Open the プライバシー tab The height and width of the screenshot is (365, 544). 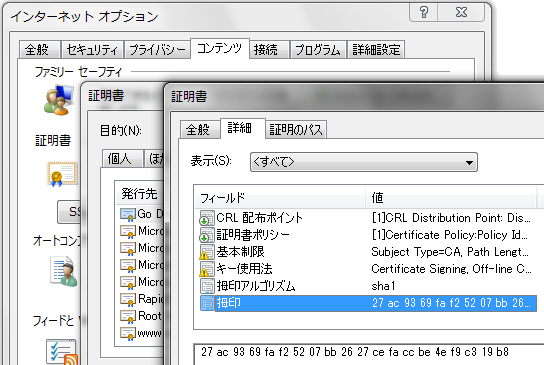coord(157,50)
